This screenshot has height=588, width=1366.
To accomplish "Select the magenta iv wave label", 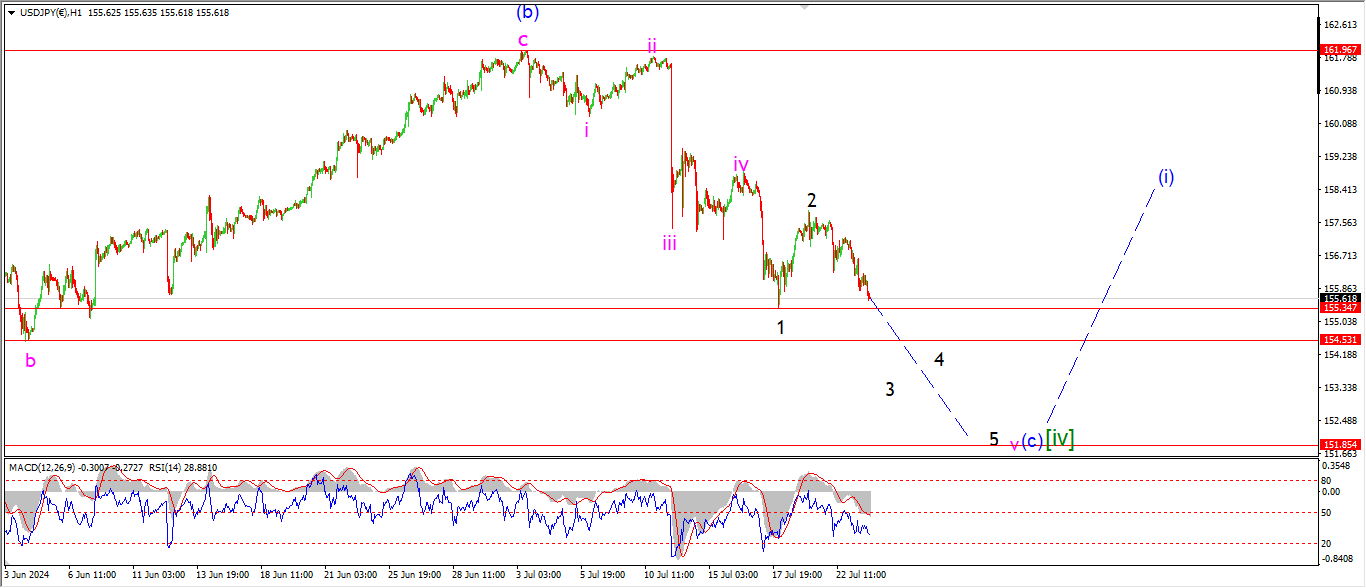I will pos(740,164).
